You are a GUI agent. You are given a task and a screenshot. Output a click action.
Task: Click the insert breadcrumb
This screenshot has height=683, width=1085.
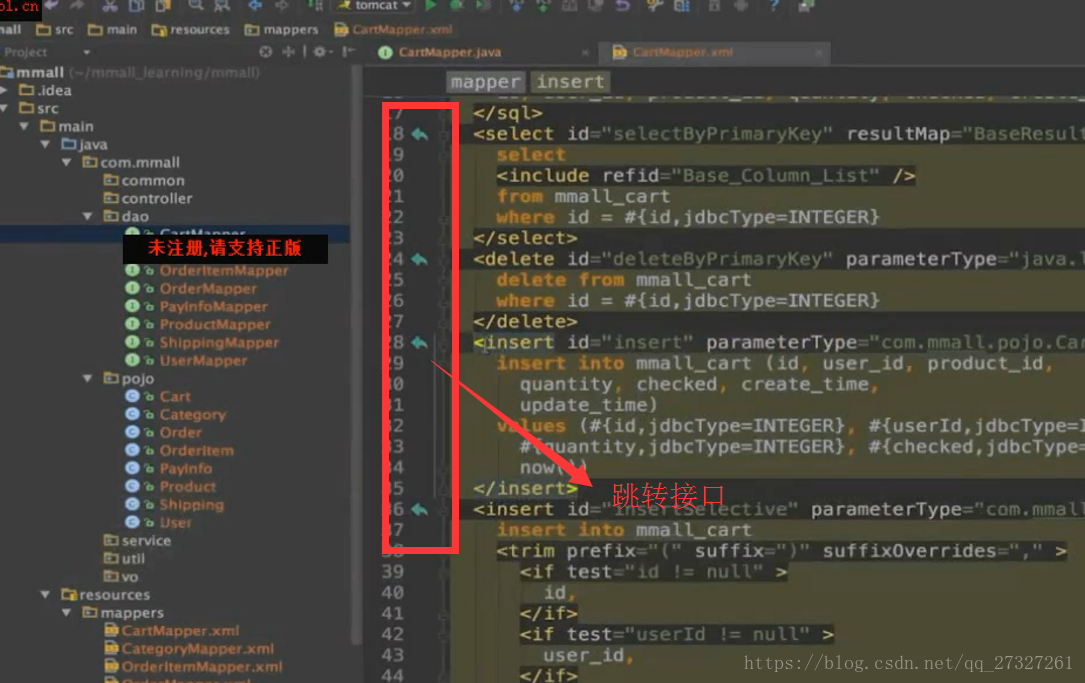point(570,82)
